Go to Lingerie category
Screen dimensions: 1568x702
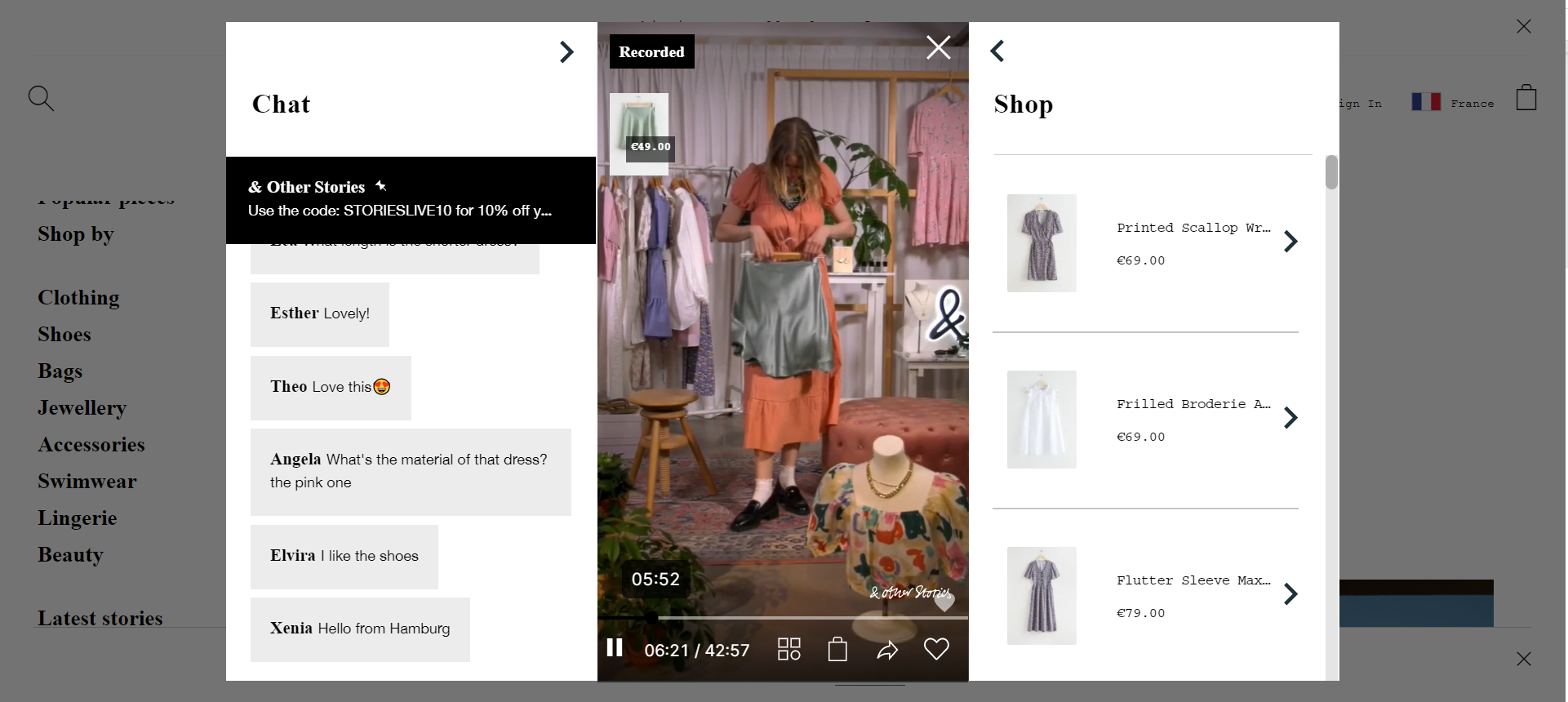coord(78,518)
